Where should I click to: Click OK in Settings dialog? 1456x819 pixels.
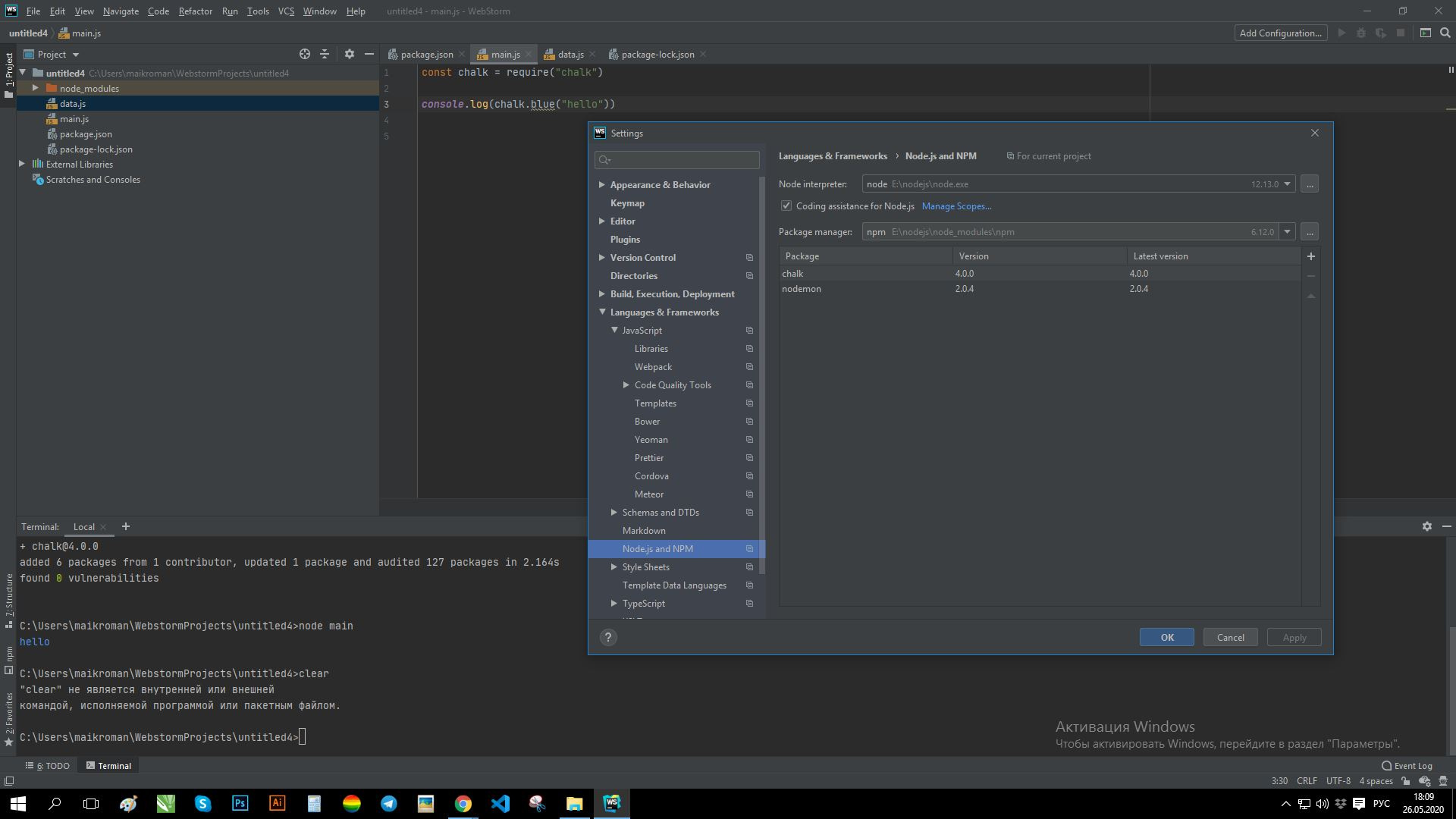[1166, 638]
